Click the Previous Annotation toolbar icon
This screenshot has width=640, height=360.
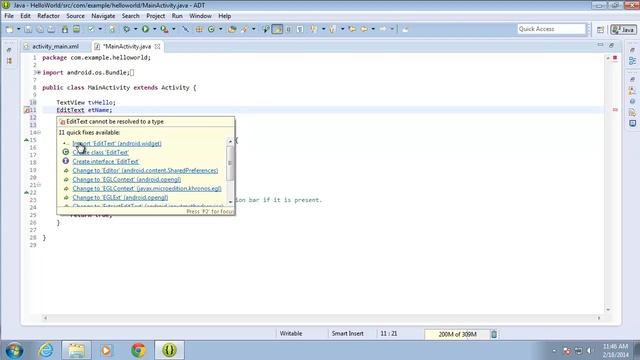333,29
